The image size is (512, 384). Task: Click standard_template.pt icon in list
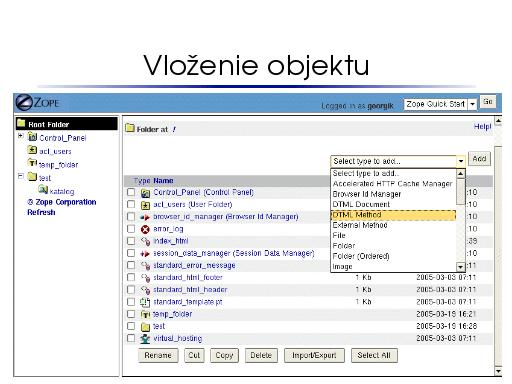pos(145,302)
